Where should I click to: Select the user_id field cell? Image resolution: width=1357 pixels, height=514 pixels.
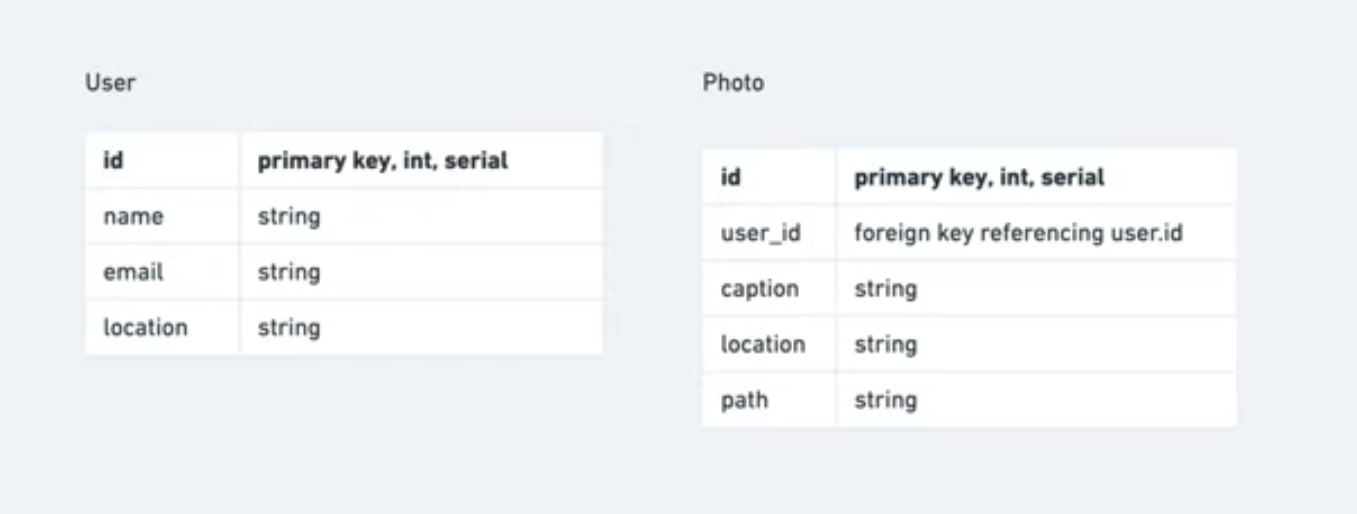point(760,234)
